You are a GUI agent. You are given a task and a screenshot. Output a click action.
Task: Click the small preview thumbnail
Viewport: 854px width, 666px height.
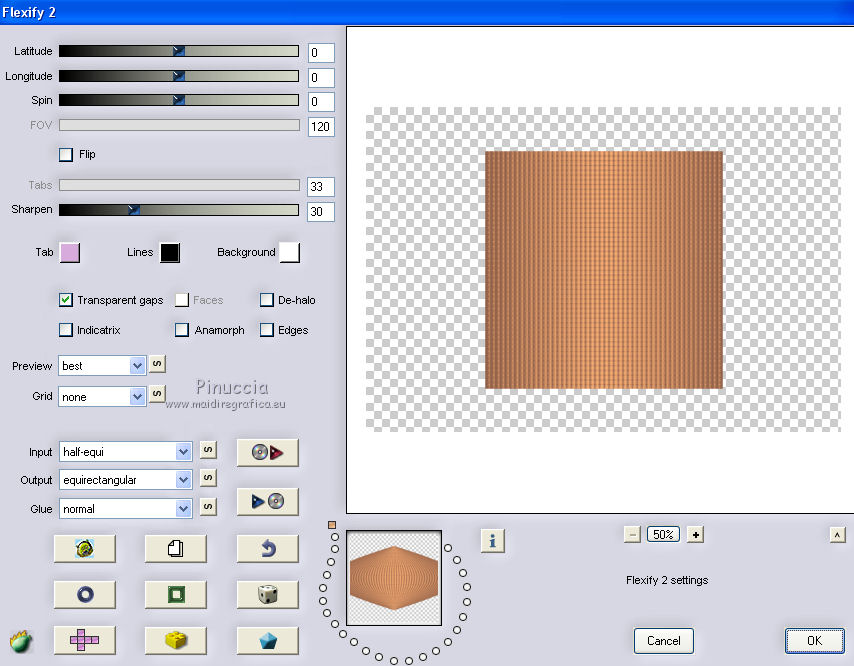coord(394,578)
